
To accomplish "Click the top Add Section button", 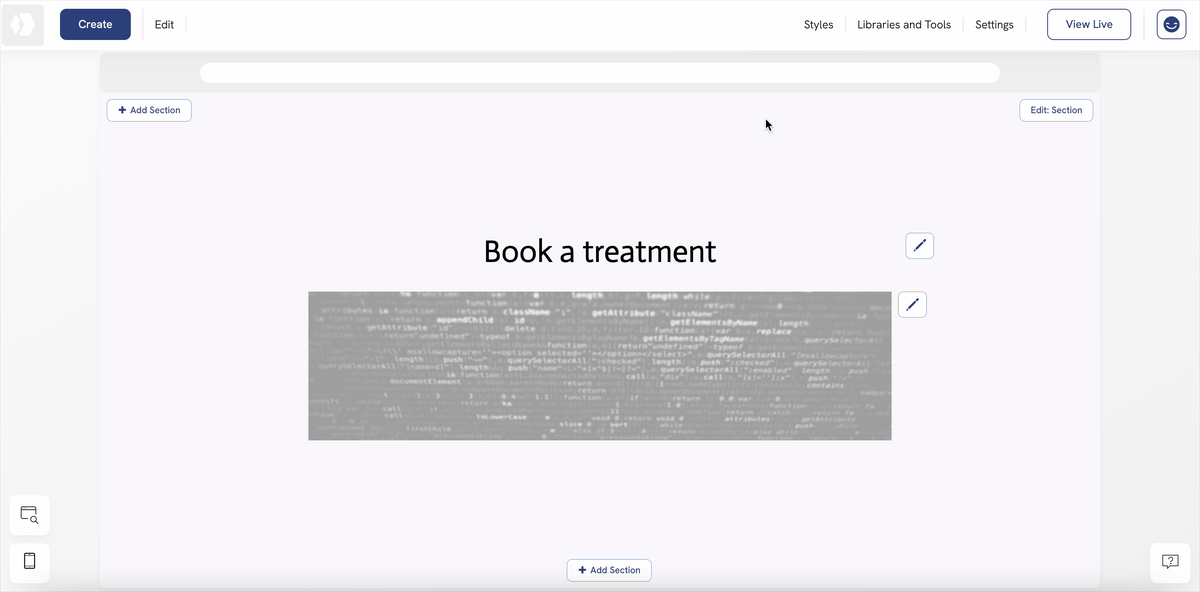I will pos(149,110).
